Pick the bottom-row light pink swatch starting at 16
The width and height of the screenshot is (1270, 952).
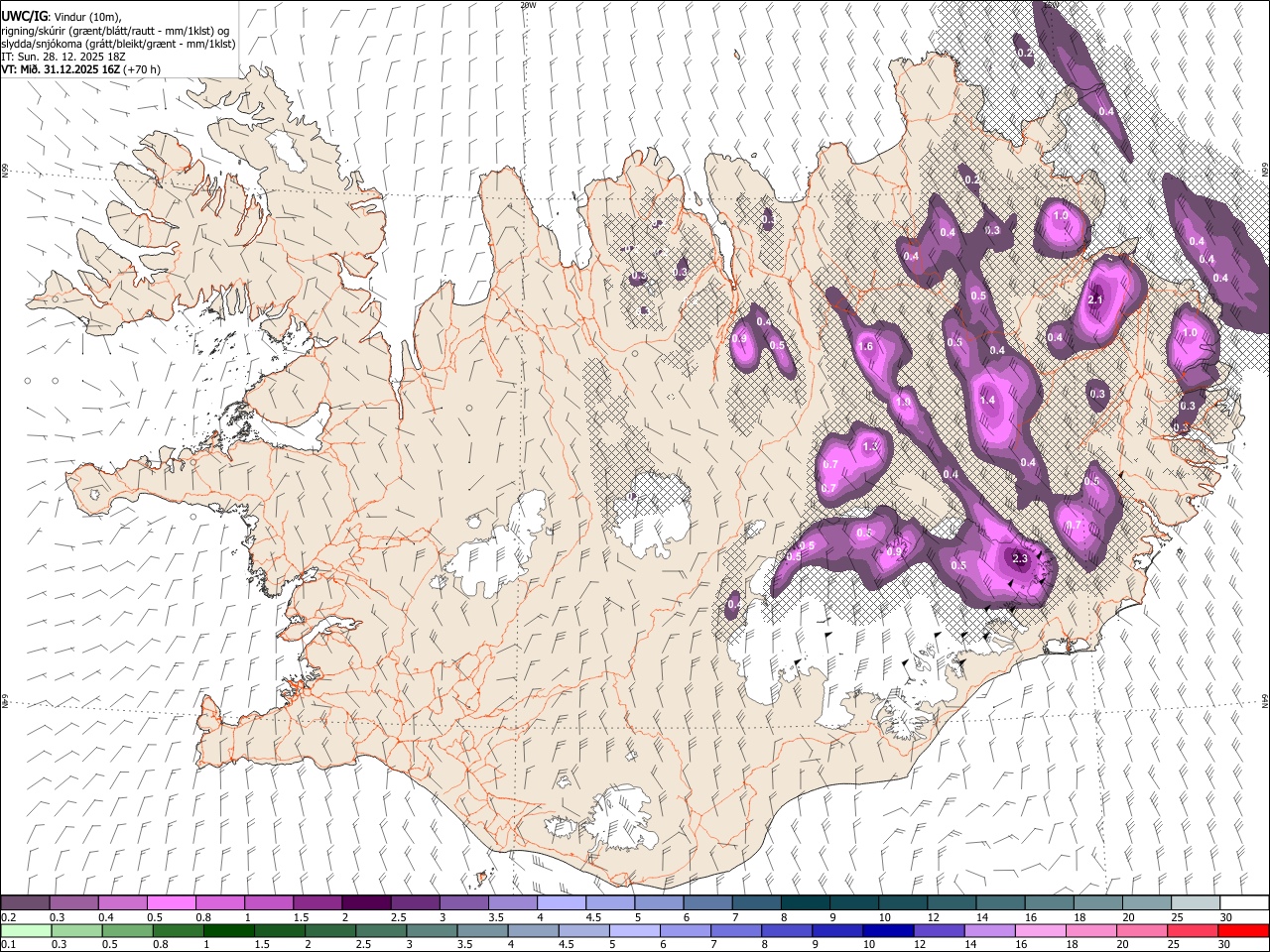(x=1041, y=930)
